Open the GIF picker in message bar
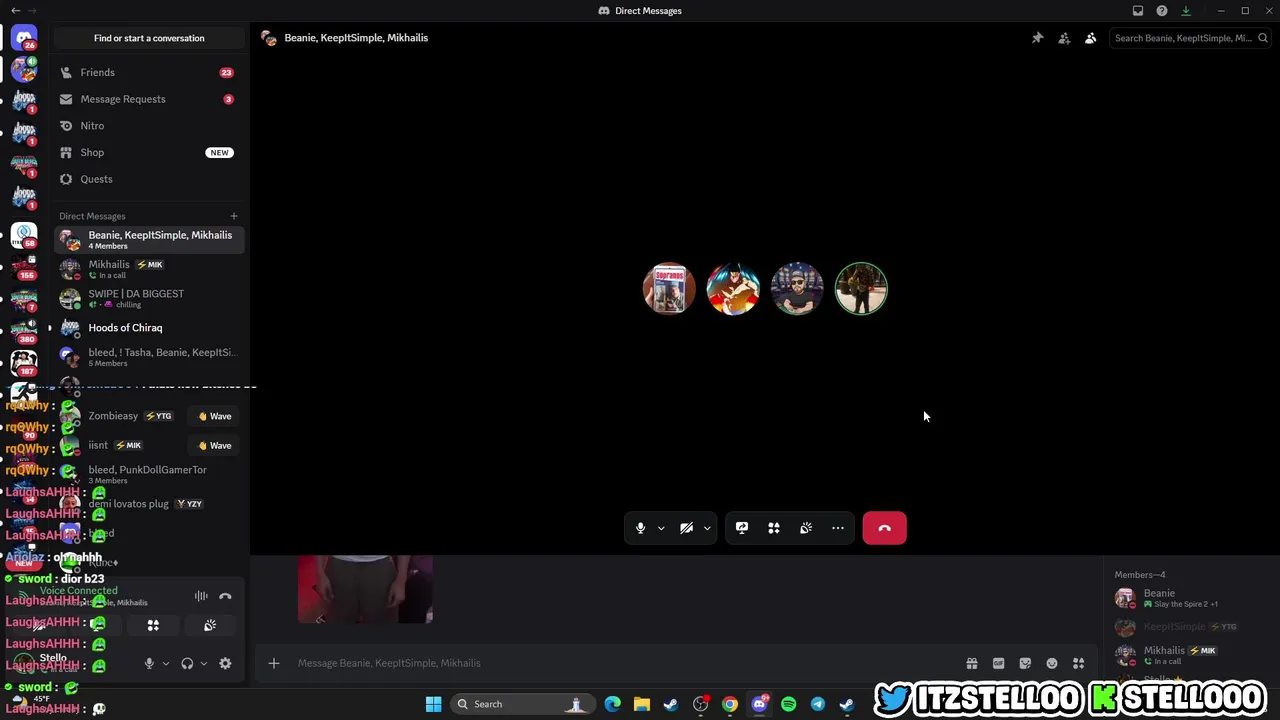 998,663
